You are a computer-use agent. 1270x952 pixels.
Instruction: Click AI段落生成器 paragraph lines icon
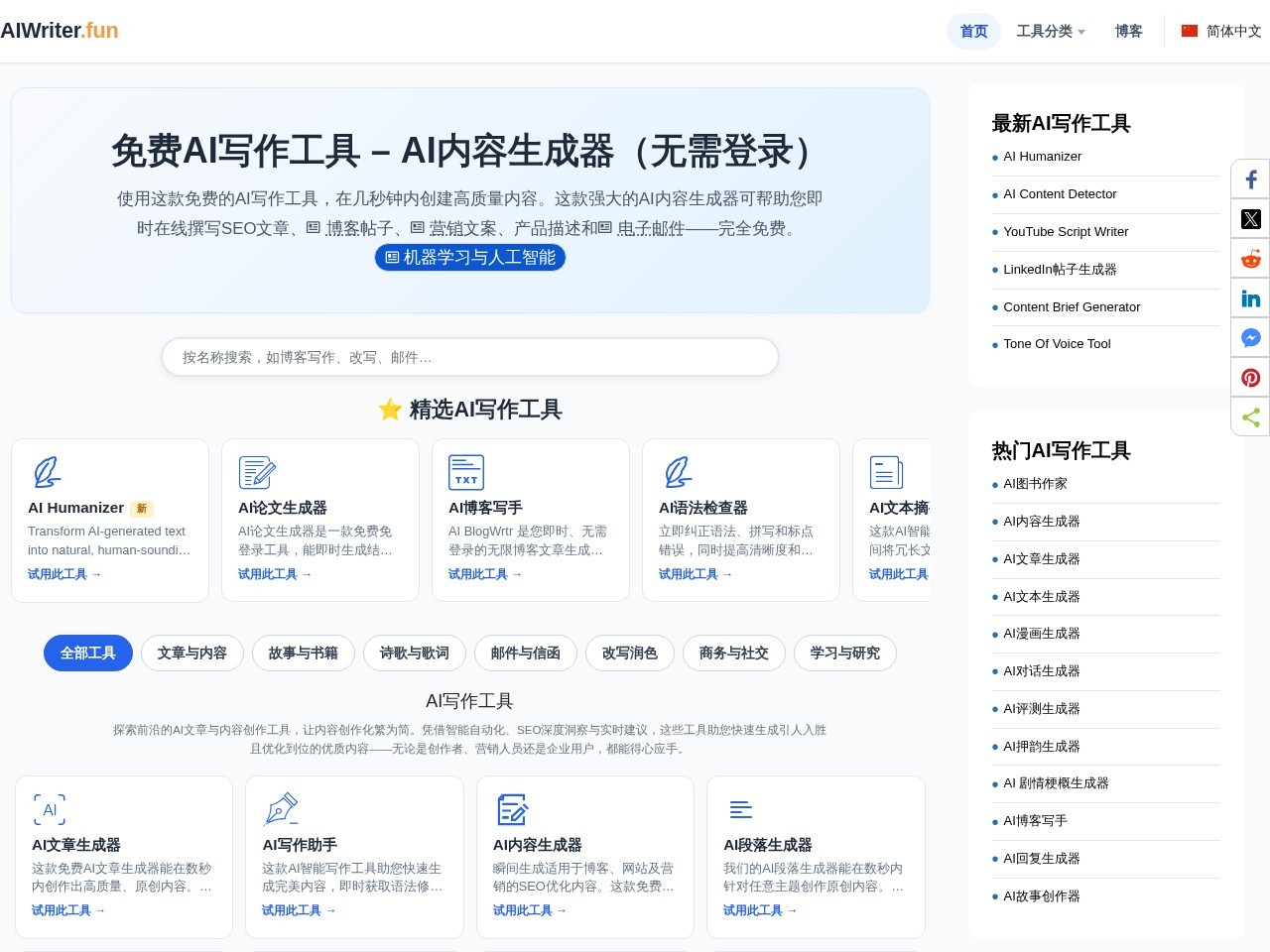click(740, 809)
